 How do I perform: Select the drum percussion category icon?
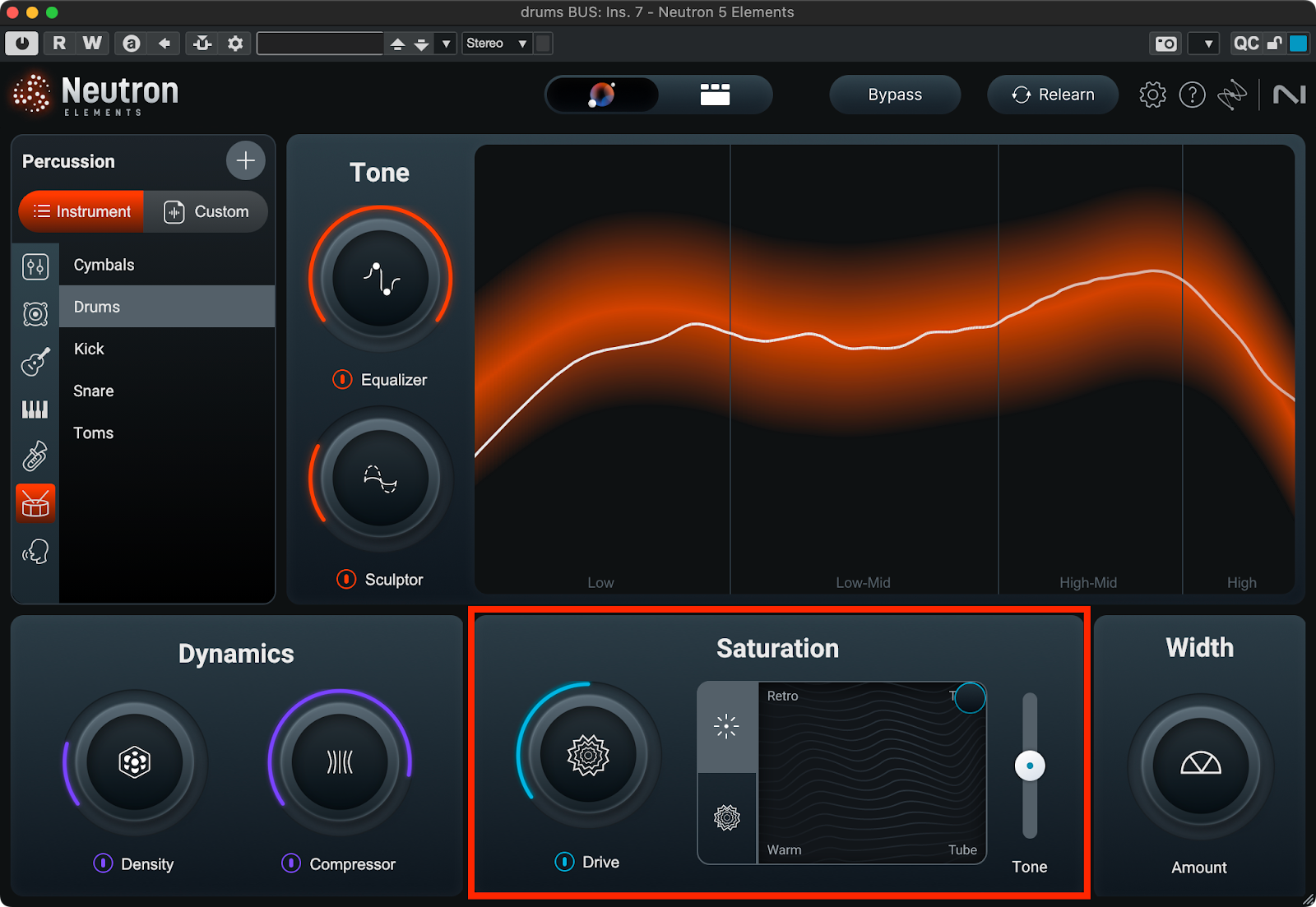[35, 503]
